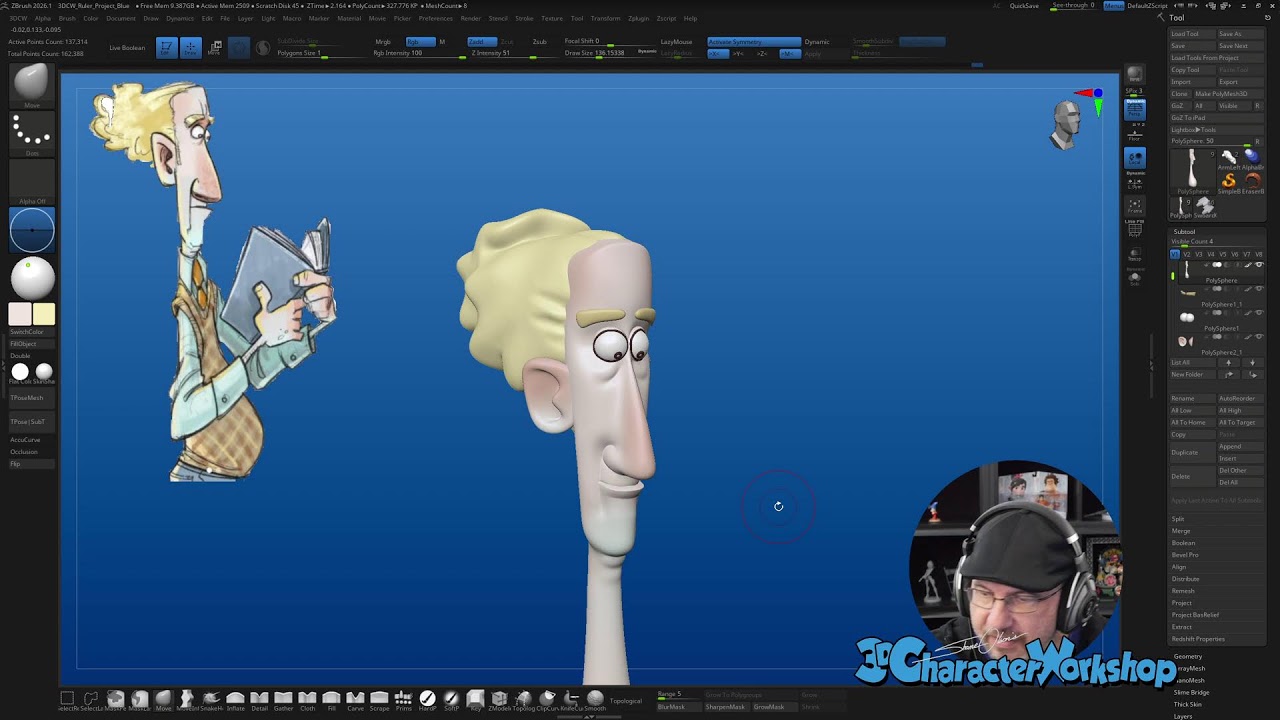The image size is (1280, 720).
Task: Open the Preferences menu
Action: [x=435, y=18]
